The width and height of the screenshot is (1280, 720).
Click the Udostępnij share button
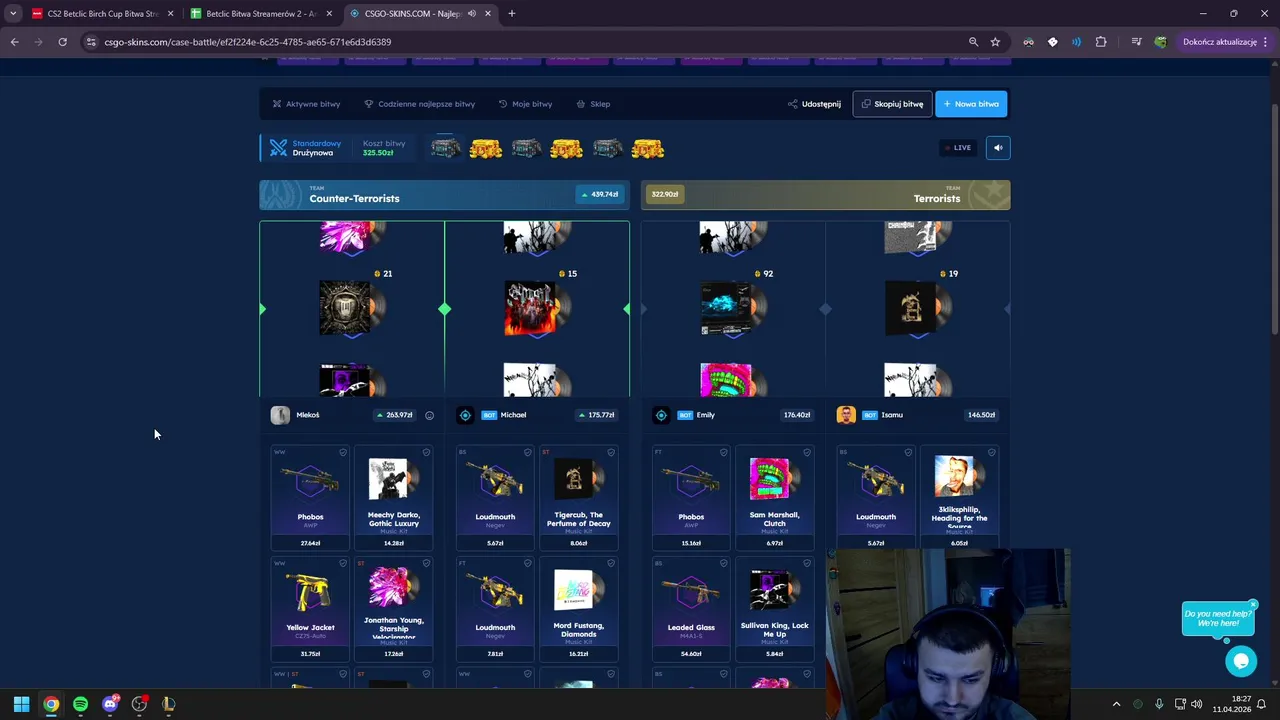814,104
